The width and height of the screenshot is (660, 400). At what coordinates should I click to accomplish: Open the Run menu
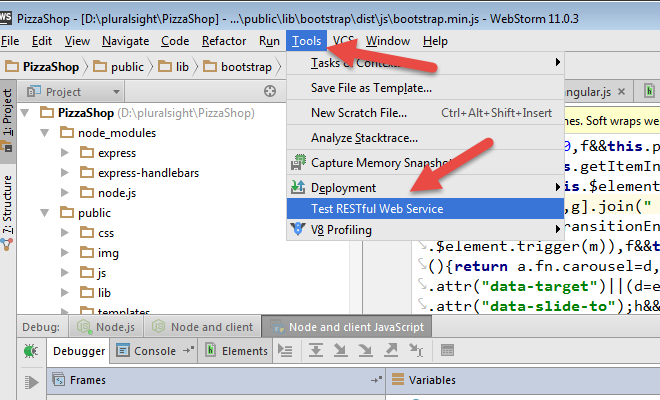coord(269,41)
